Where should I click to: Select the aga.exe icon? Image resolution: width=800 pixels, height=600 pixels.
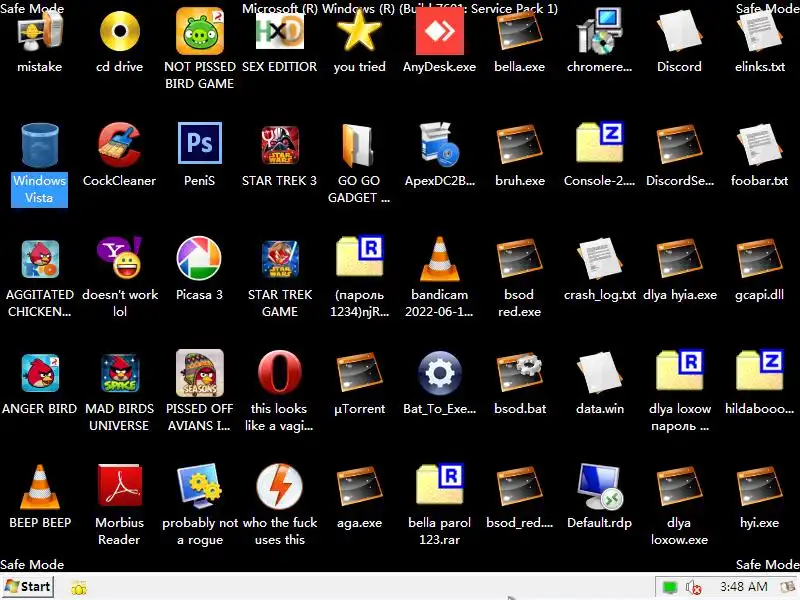(x=359, y=487)
